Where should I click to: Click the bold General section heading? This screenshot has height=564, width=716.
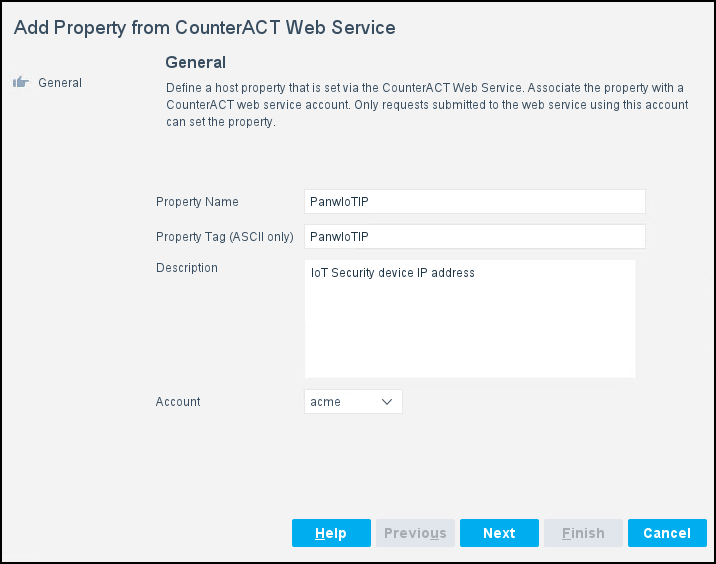coord(195,63)
